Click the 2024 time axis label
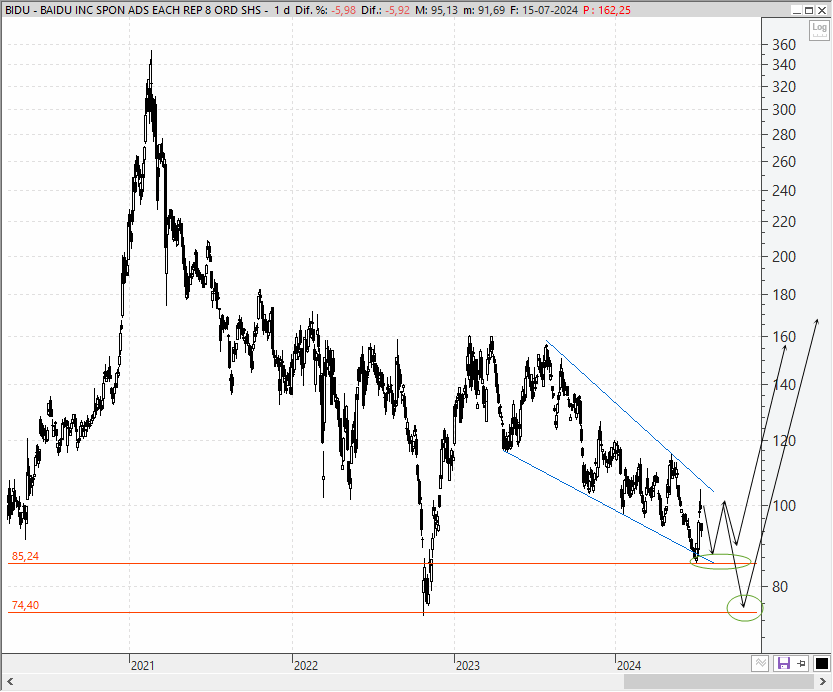This screenshot has height=692, width=833. pos(628,665)
